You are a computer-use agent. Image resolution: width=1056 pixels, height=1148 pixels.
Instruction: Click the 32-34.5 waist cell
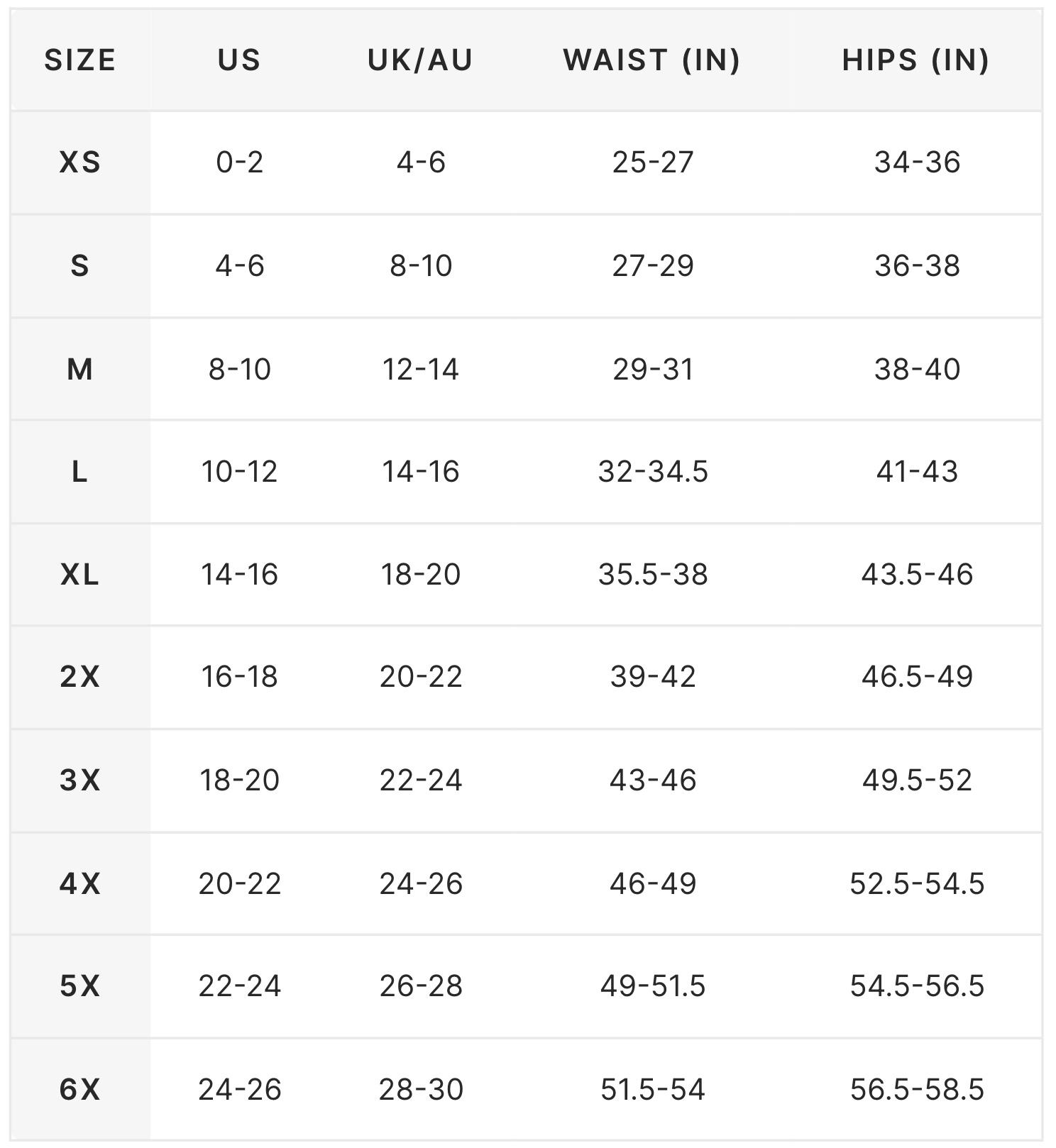[x=653, y=472]
